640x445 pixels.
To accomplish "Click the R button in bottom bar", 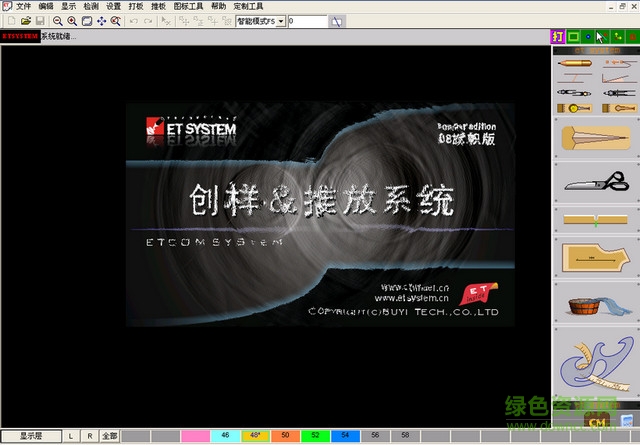I will click(89, 436).
